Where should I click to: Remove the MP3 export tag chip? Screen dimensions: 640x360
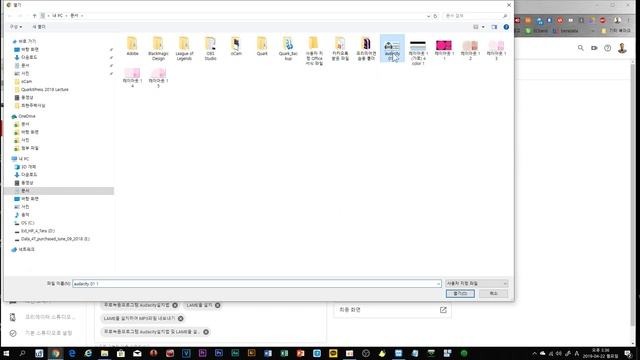pos(180,318)
